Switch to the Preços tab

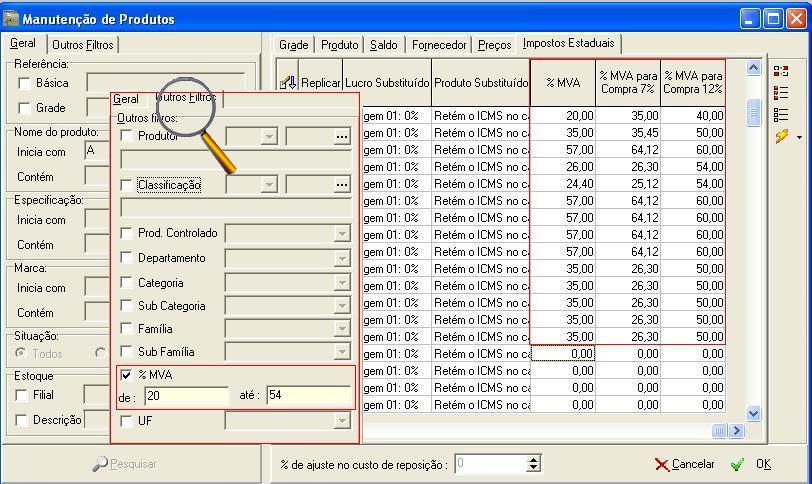pyautogui.click(x=494, y=45)
